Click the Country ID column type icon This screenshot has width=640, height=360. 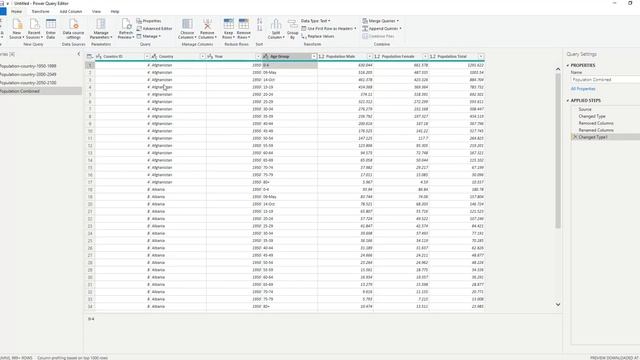tap(99, 56)
